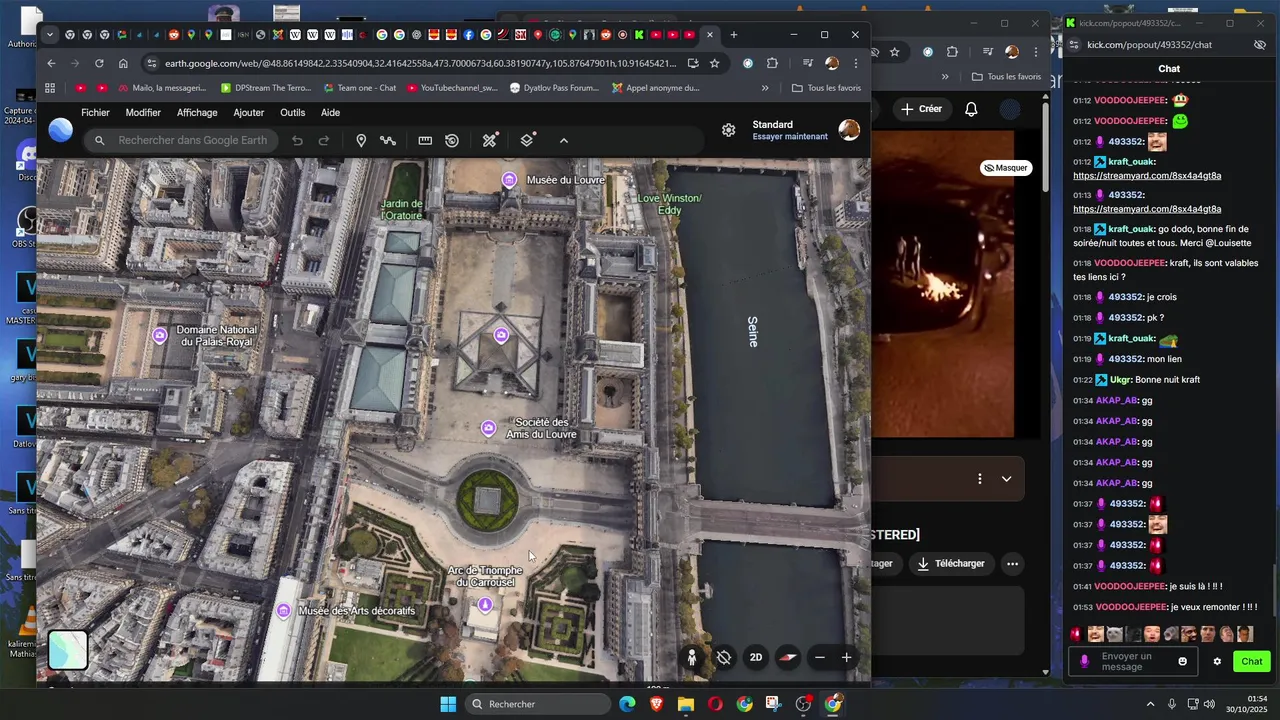Bookmark this page with the star
The width and height of the screenshot is (1280, 720).
tap(714, 63)
